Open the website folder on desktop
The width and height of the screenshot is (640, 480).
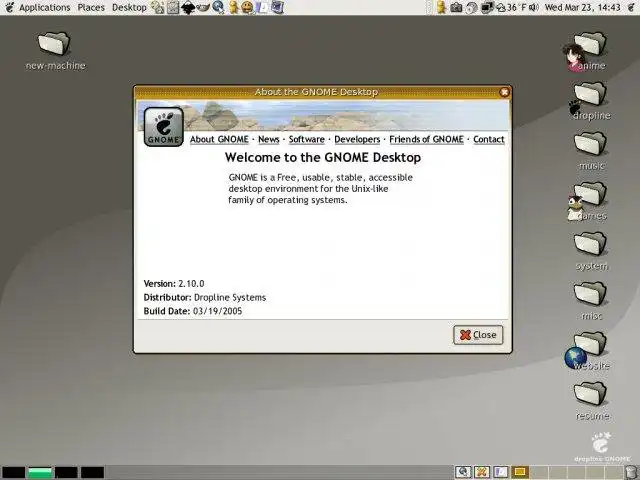click(589, 351)
